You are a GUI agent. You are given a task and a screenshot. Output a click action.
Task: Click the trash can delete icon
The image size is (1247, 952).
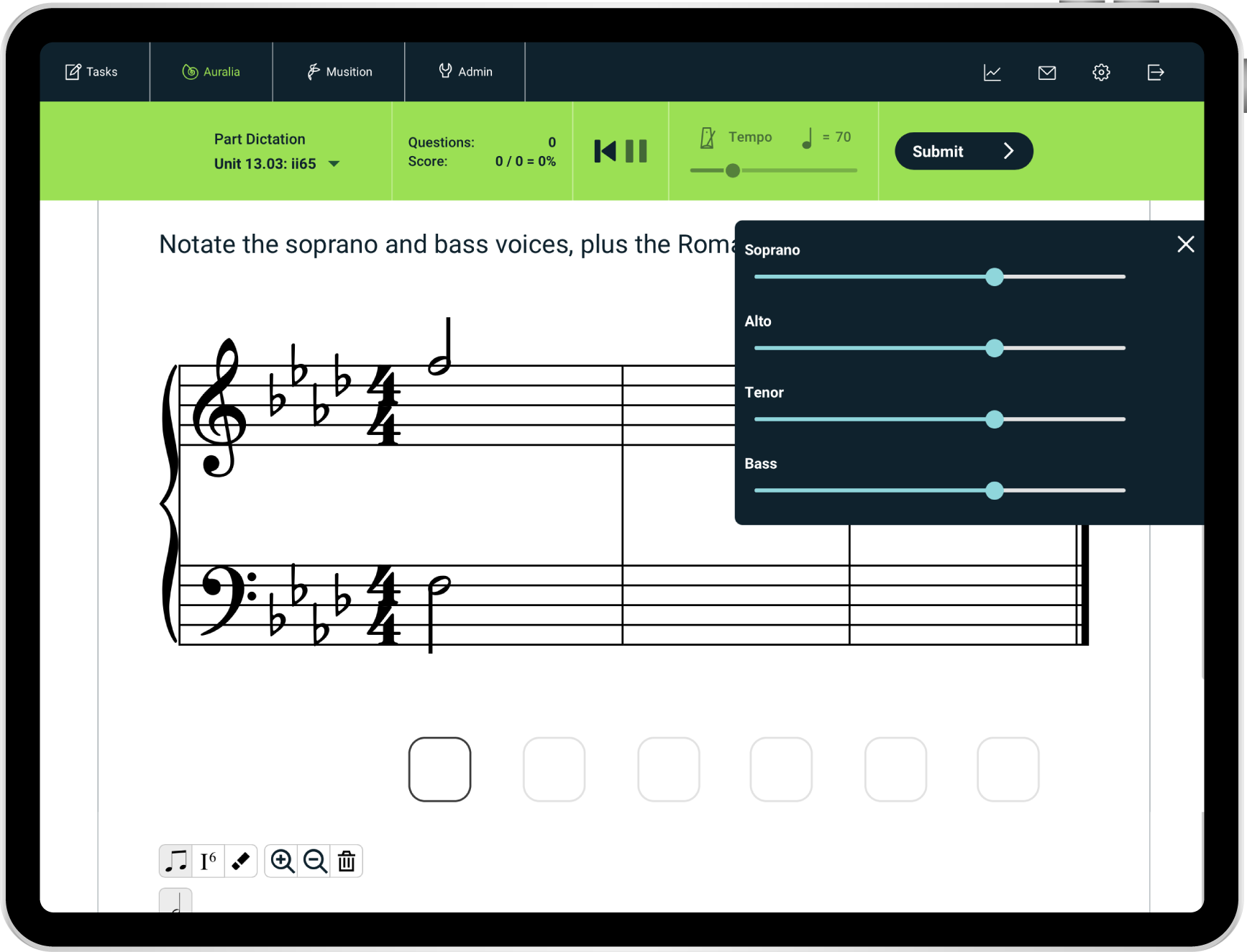[347, 861]
